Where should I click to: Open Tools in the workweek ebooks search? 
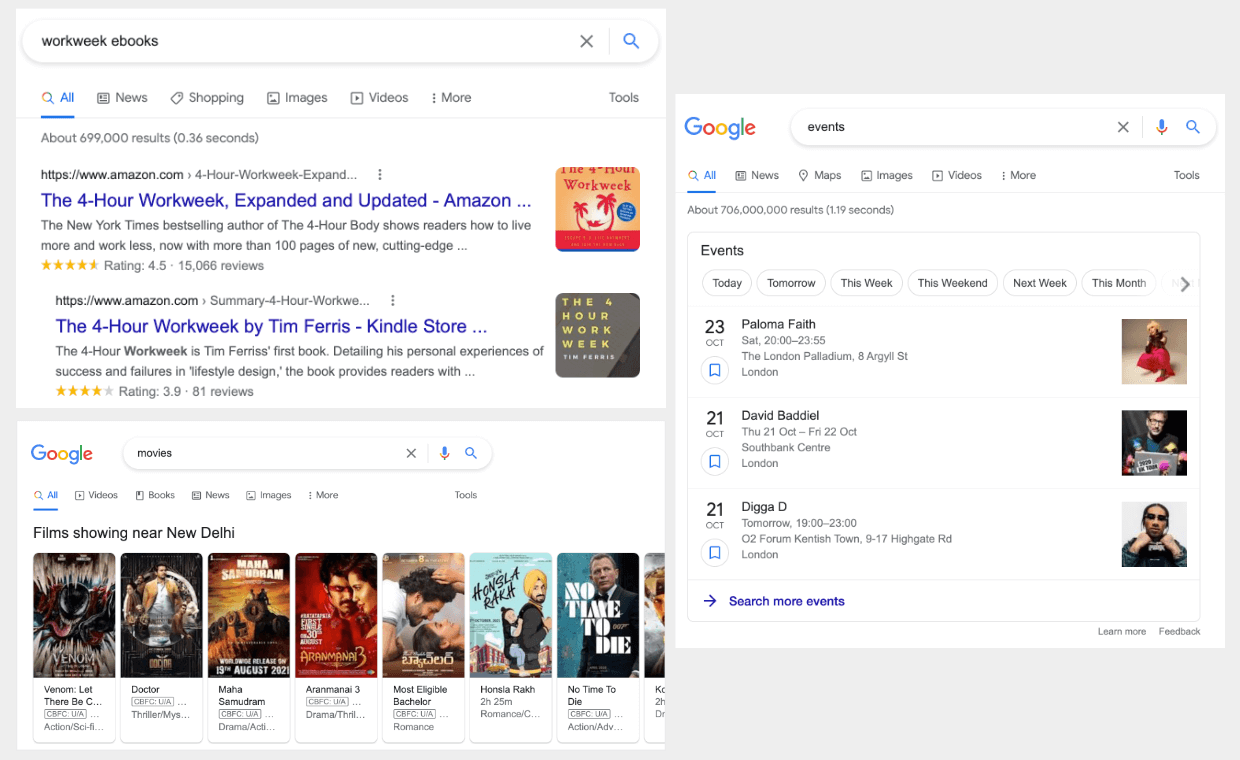coord(624,98)
